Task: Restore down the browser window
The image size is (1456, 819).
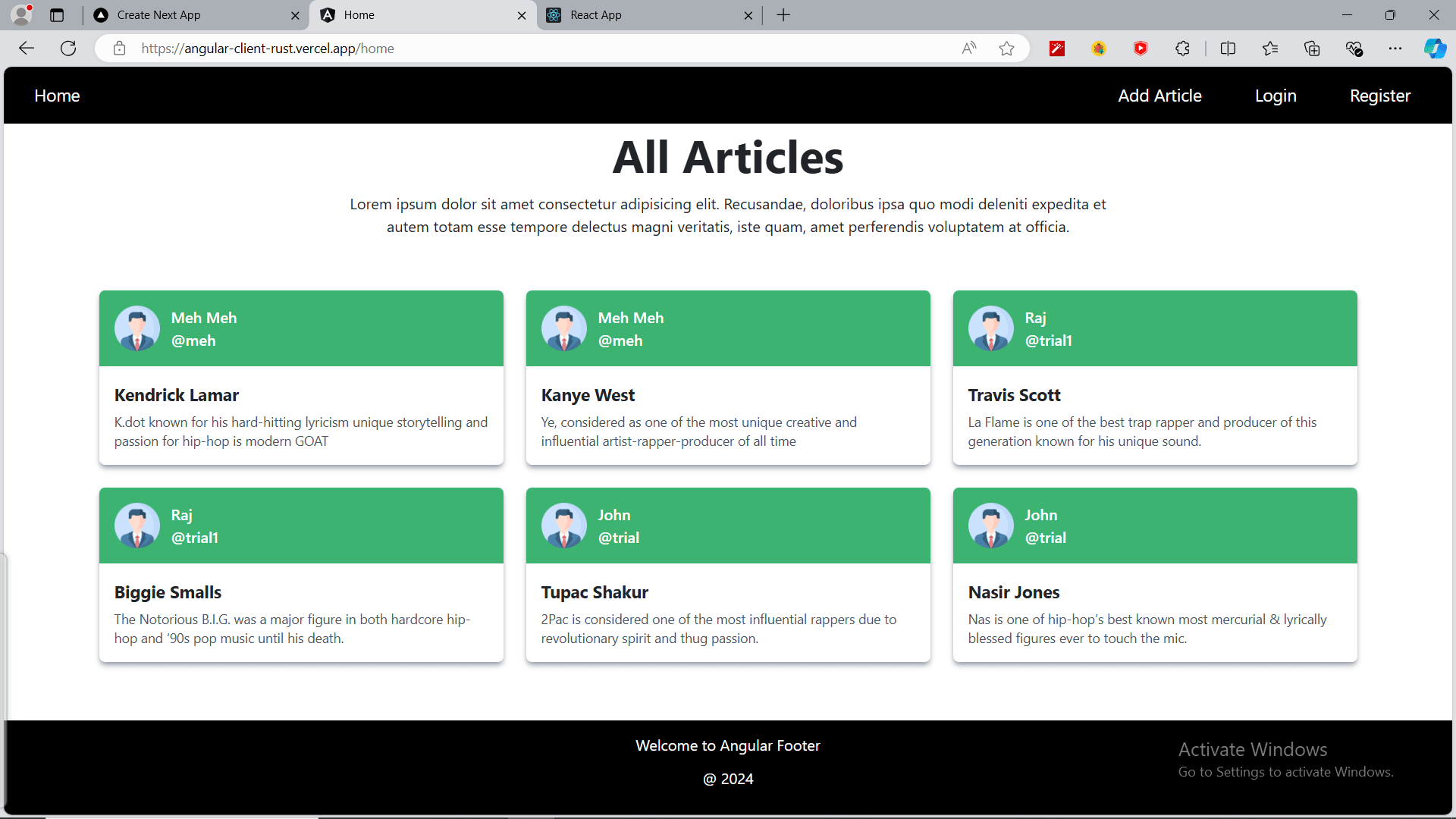Action: 1390,15
